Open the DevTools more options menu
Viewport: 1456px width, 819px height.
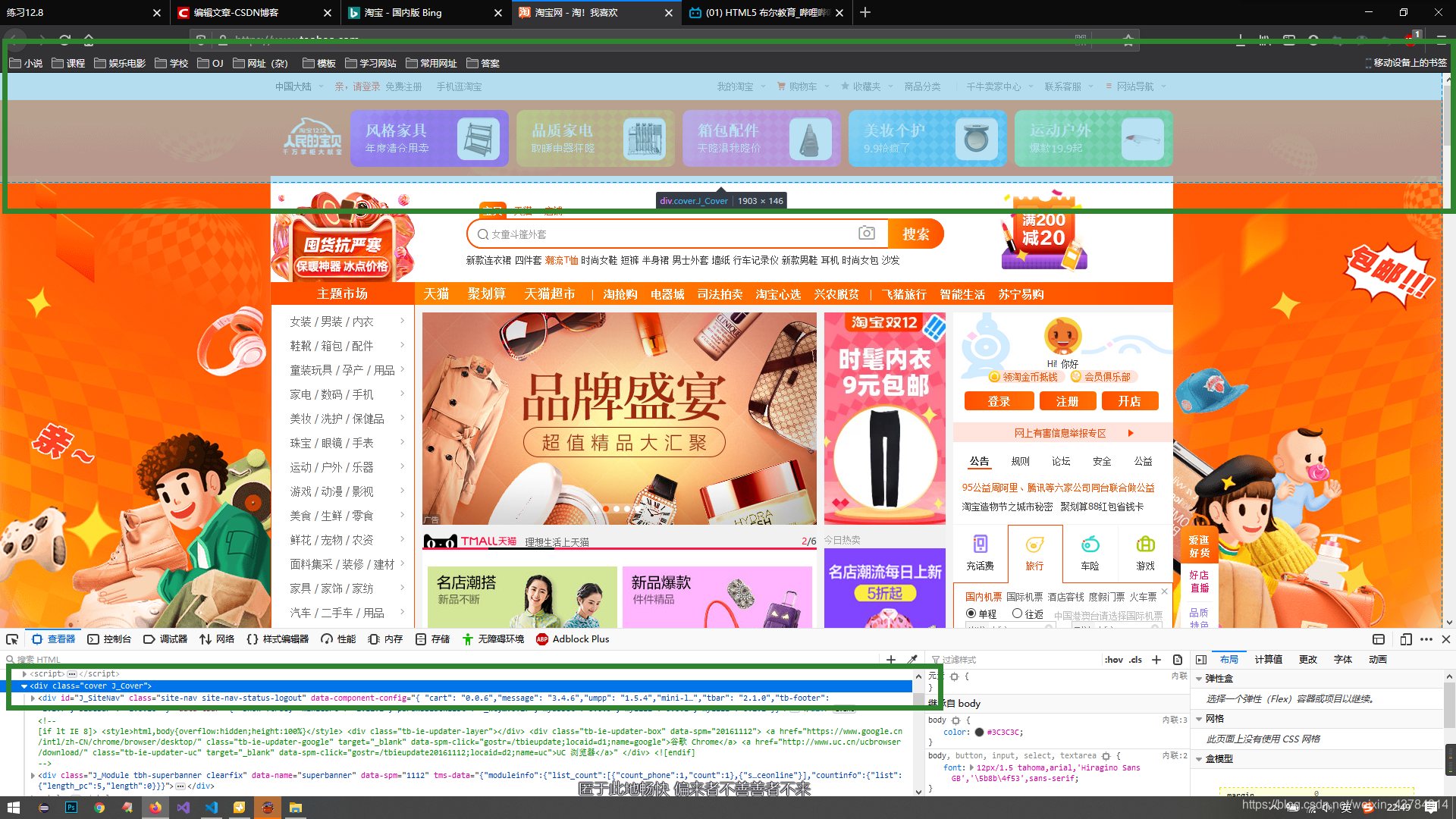(1426, 639)
